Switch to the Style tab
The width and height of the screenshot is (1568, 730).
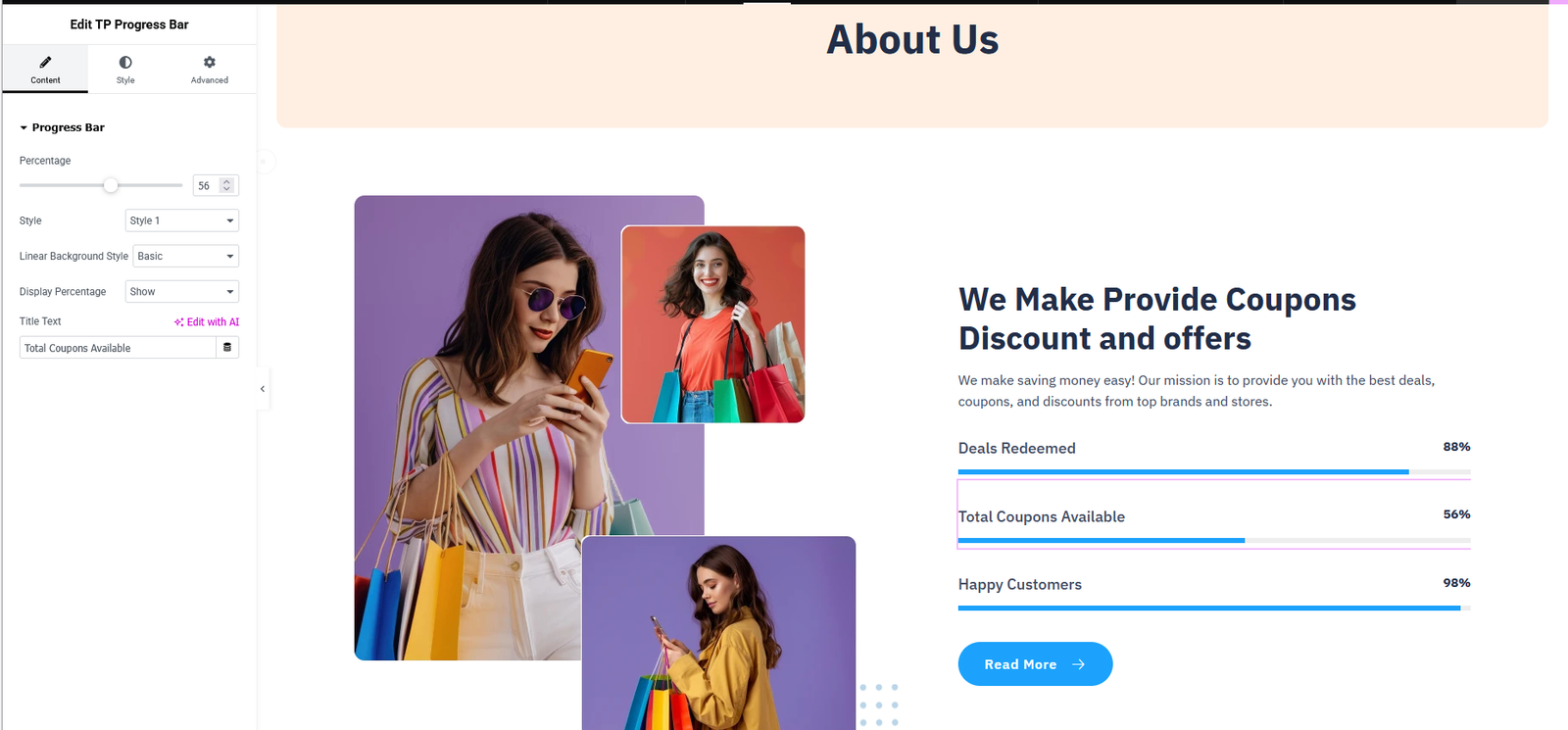point(125,70)
